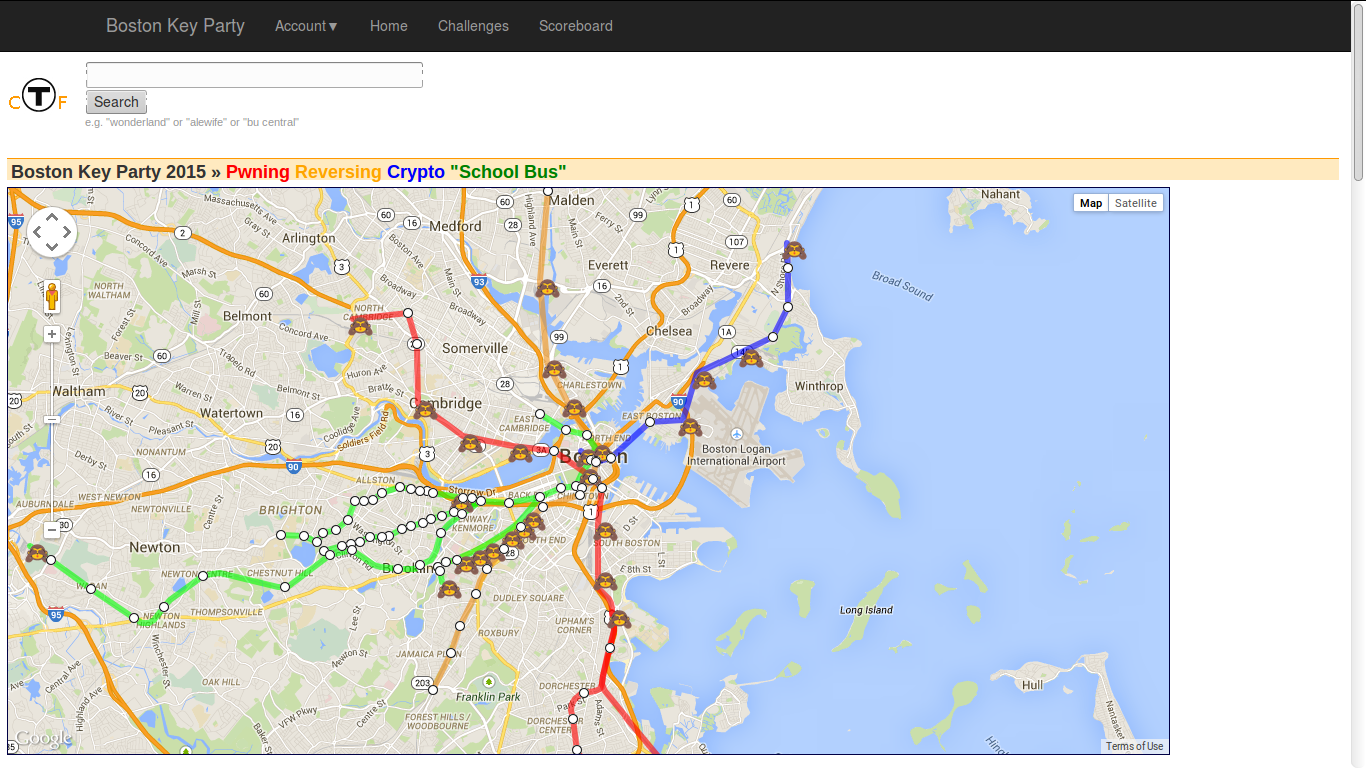
Task: Open the monkey marker above the South Boston label
Action: point(604,531)
